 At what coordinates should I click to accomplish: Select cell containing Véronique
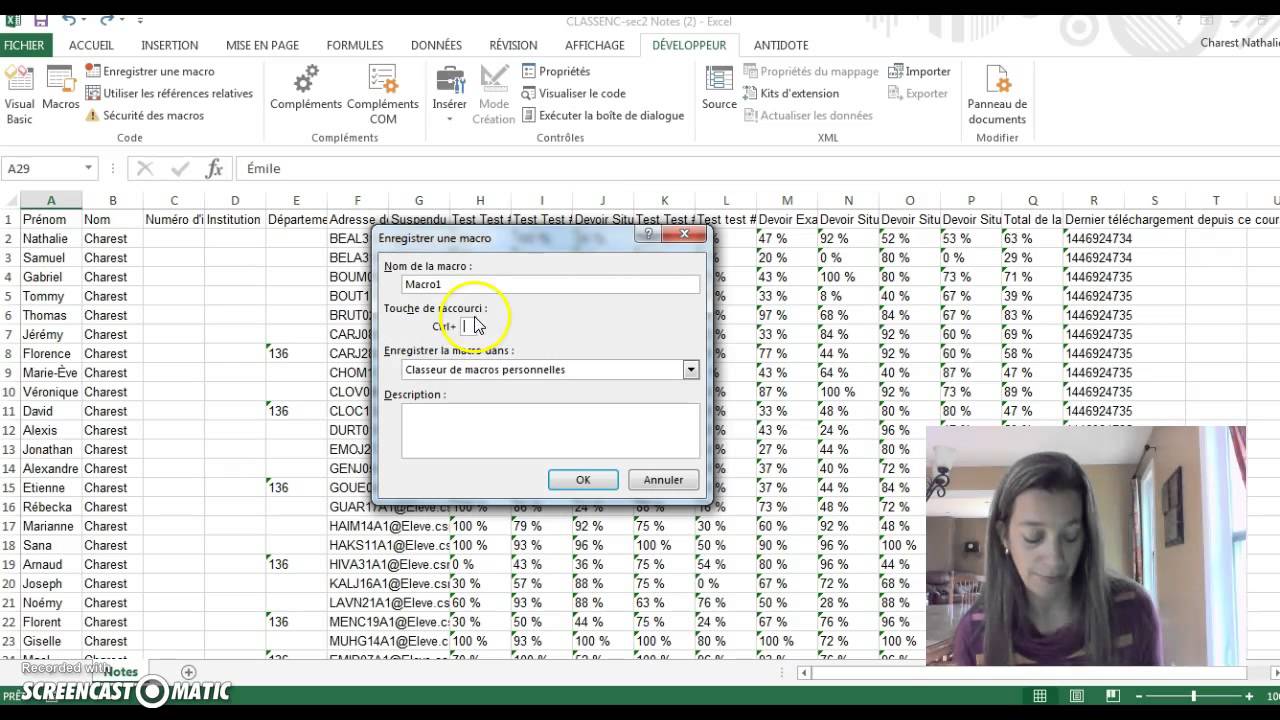[x=51, y=392]
